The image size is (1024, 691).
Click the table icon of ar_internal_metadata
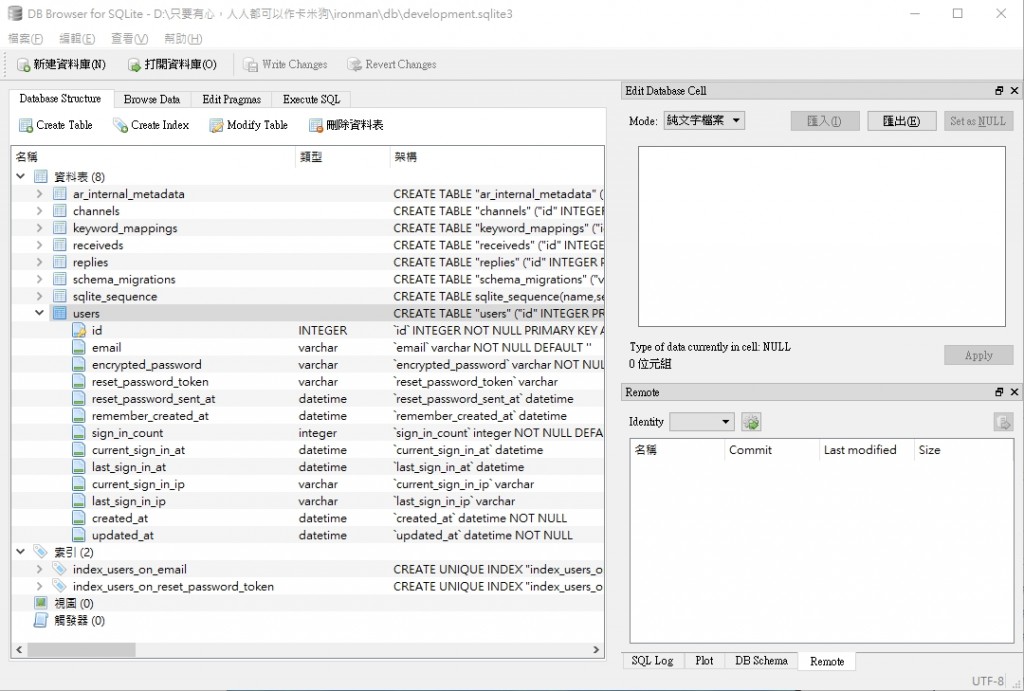point(59,194)
